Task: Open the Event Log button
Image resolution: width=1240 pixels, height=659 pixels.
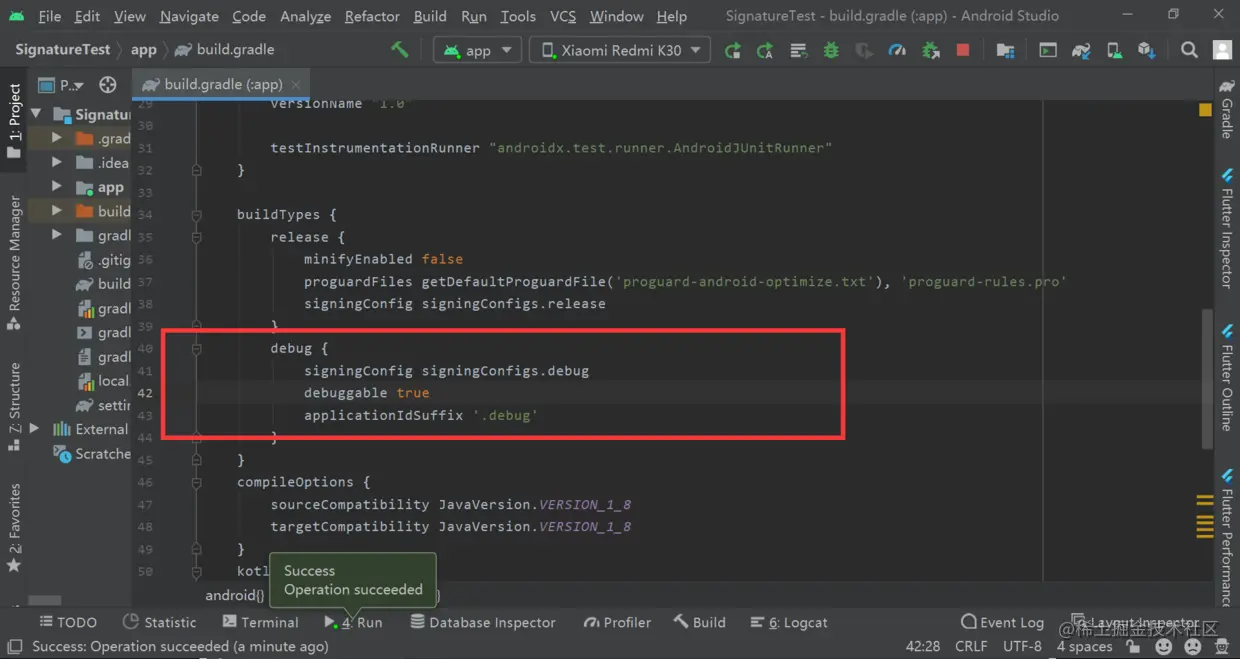Action: click(x=1002, y=622)
